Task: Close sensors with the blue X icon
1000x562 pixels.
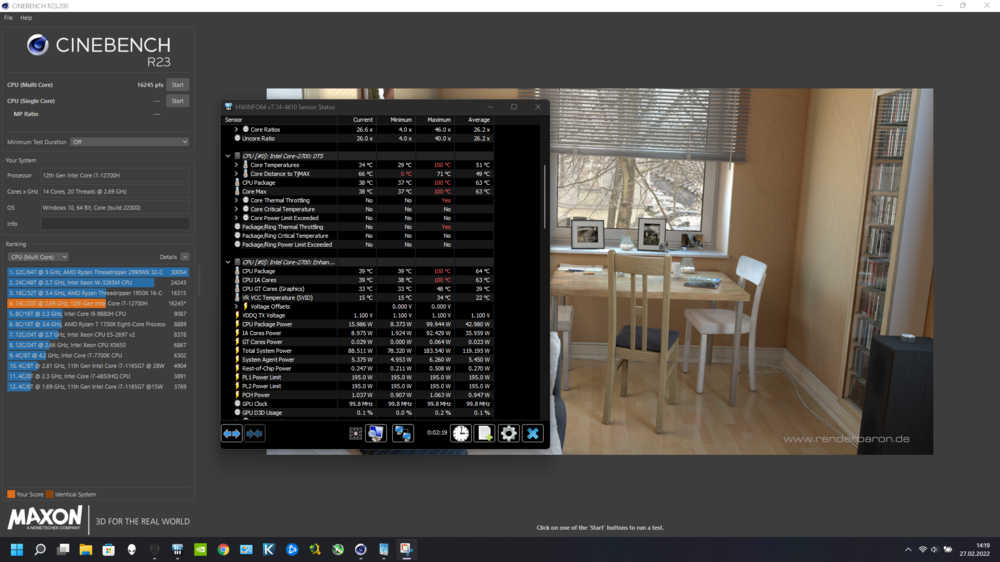Action: 532,433
